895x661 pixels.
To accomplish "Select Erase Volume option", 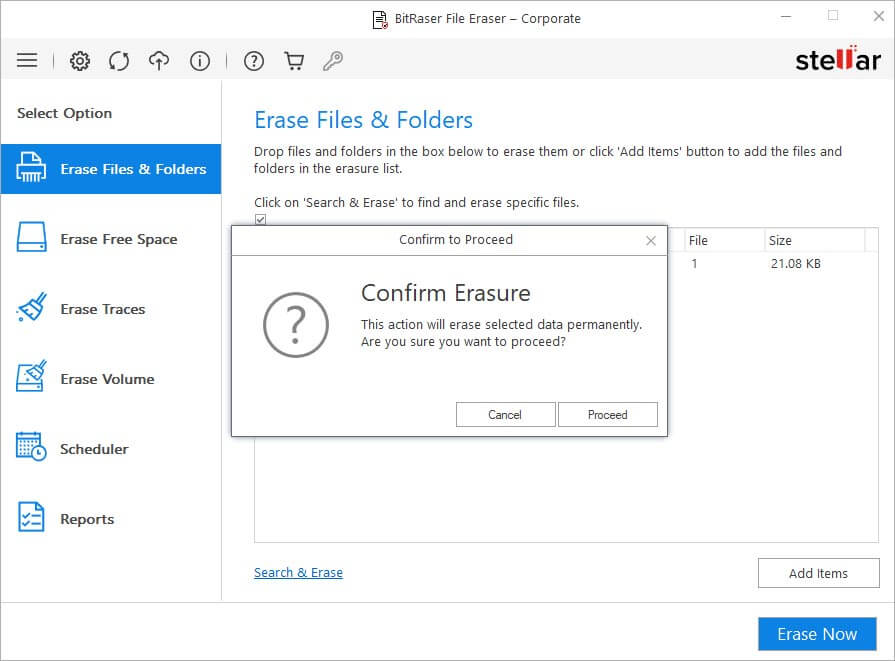I will [x=111, y=379].
